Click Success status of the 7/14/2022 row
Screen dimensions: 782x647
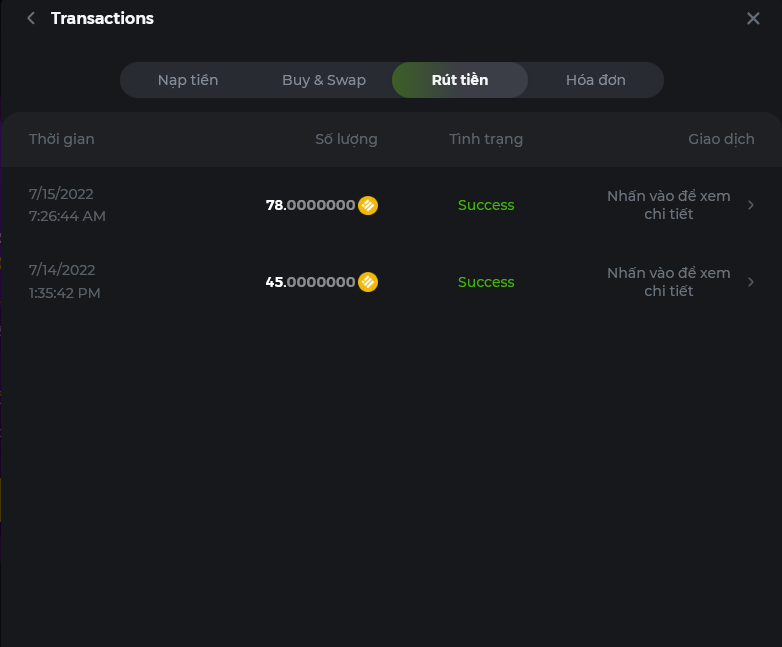486,282
